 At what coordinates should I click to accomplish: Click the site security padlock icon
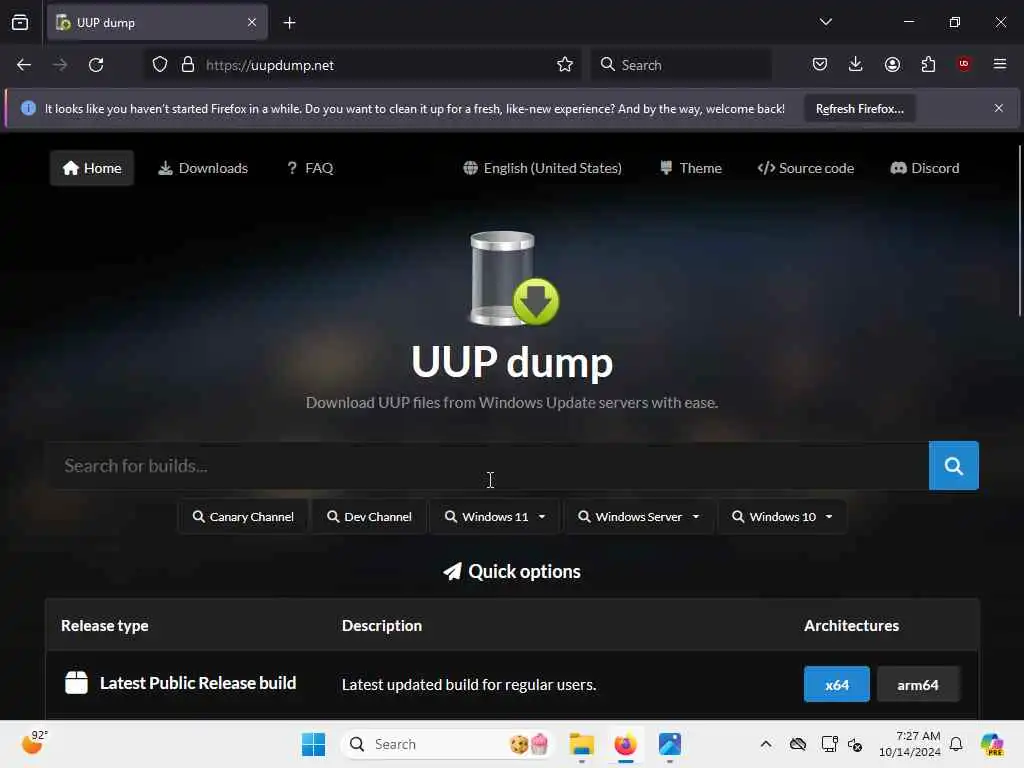(x=187, y=65)
